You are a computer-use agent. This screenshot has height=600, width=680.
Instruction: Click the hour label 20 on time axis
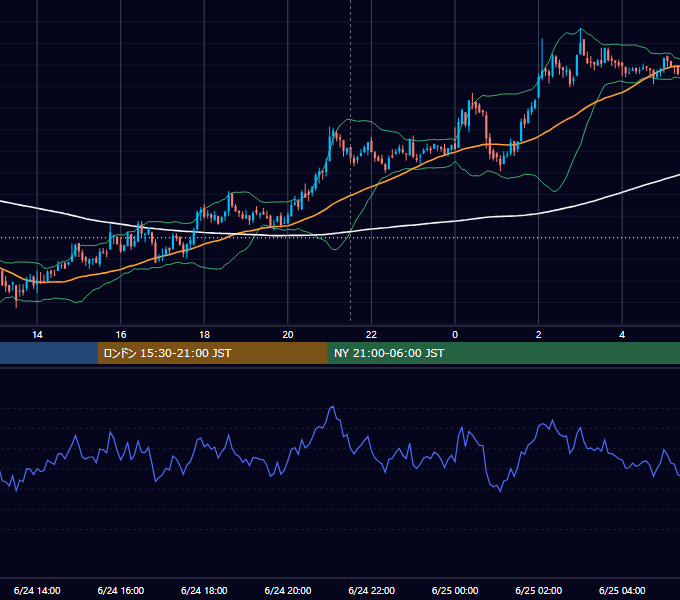[x=288, y=334]
